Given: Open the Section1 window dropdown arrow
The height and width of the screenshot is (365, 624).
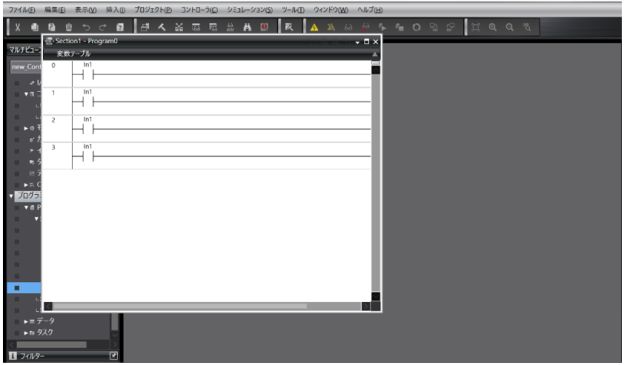Looking at the screenshot, I should point(357,42).
